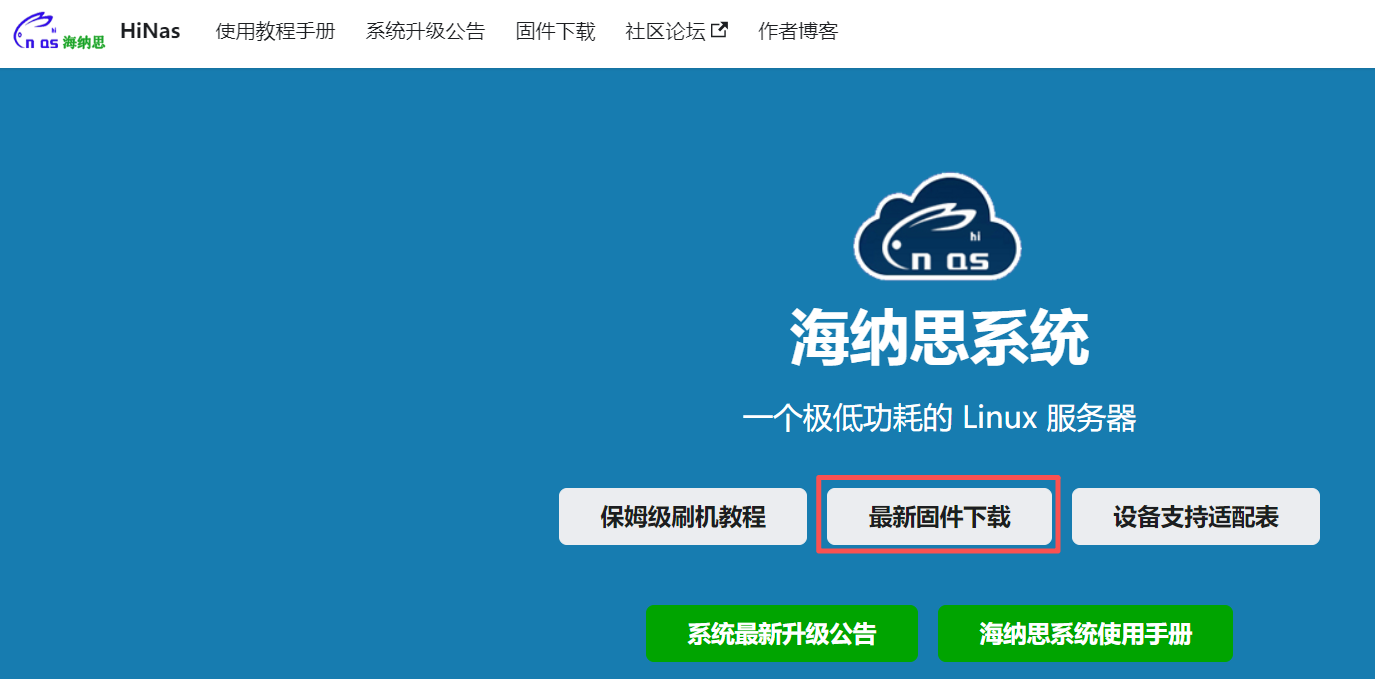Visit 作者博客 from the navbar
This screenshot has width=1375, height=679.
(798, 31)
